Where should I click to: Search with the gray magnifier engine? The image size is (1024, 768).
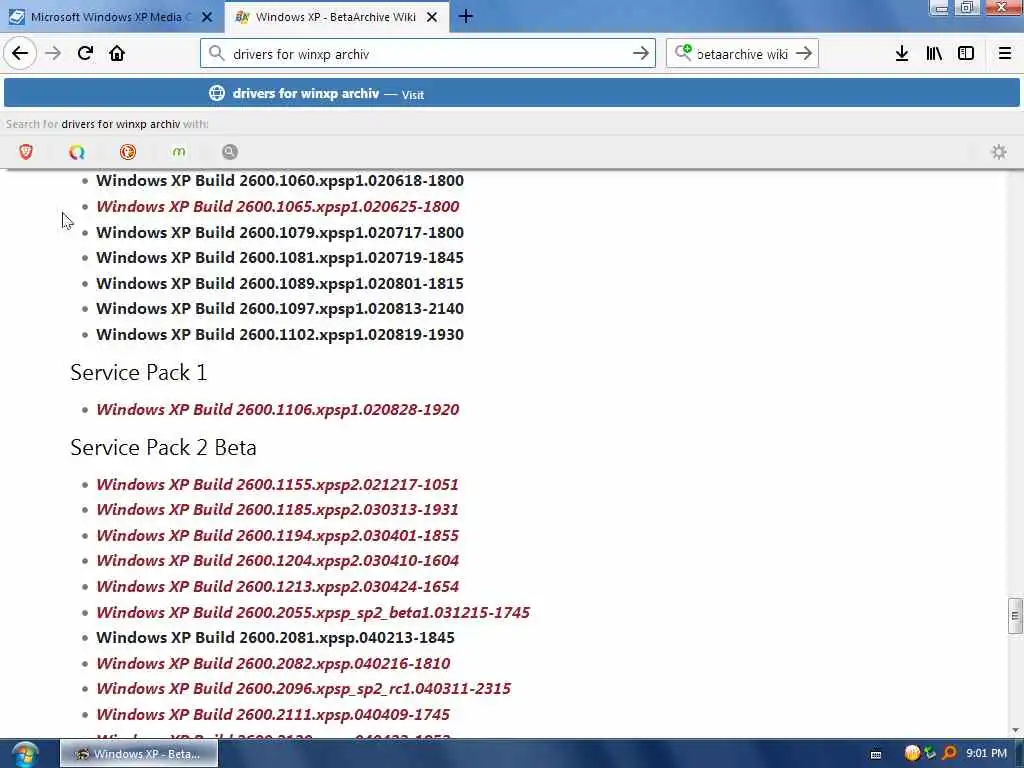(x=230, y=152)
